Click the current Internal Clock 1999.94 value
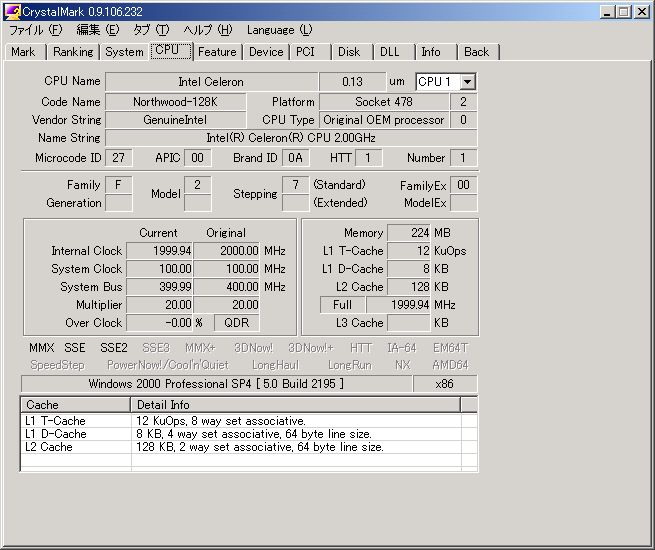Image resolution: width=655 pixels, height=550 pixels. (159, 251)
